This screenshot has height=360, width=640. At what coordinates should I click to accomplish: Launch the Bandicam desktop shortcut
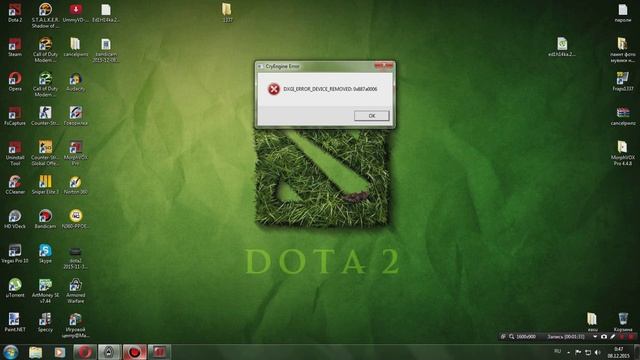(45, 219)
